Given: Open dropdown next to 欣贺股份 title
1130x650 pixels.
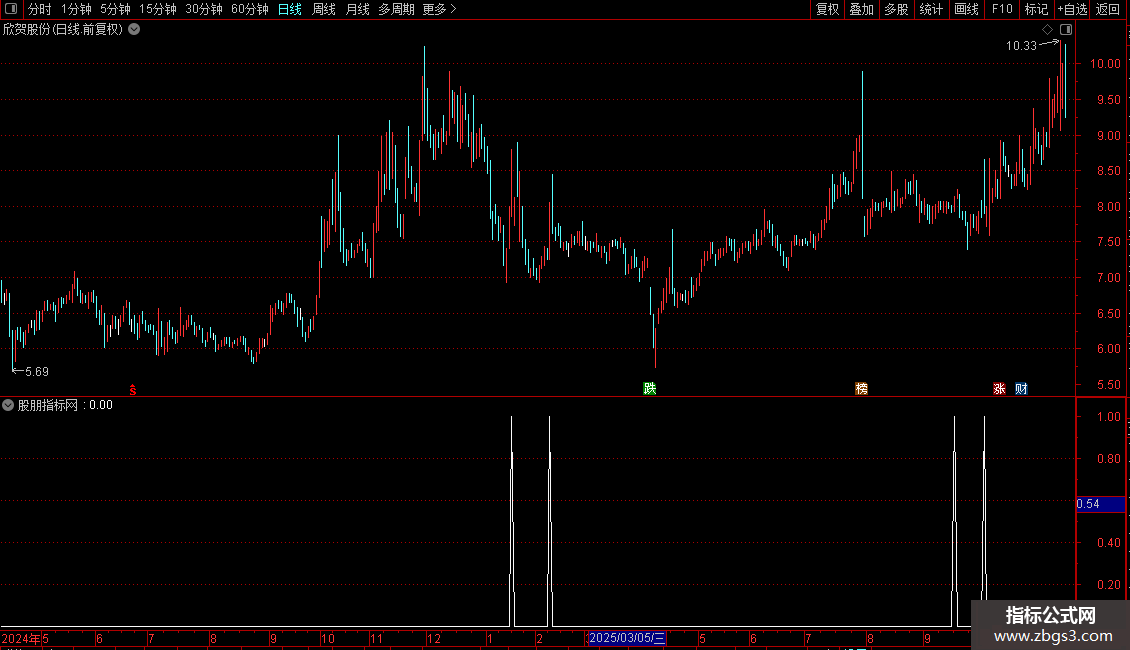Looking at the screenshot, I should 134,30.
